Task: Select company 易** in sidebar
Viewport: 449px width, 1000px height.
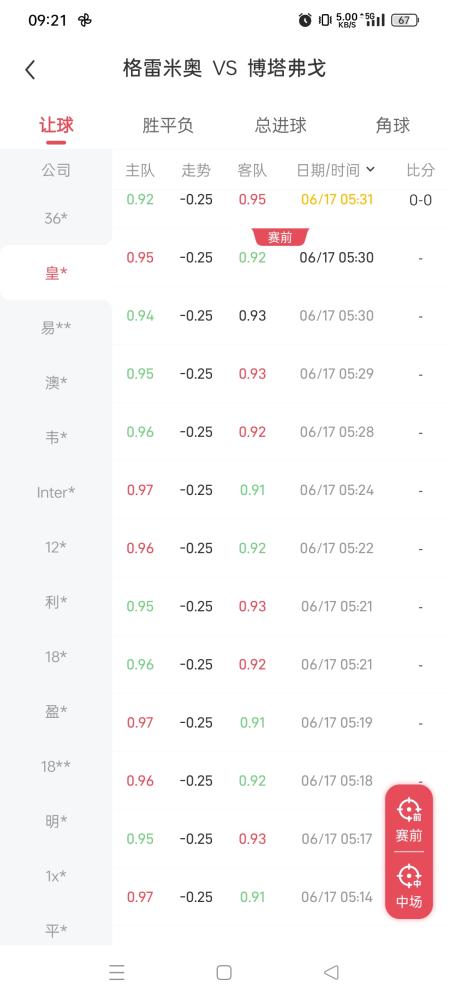Action: [56, 328]
